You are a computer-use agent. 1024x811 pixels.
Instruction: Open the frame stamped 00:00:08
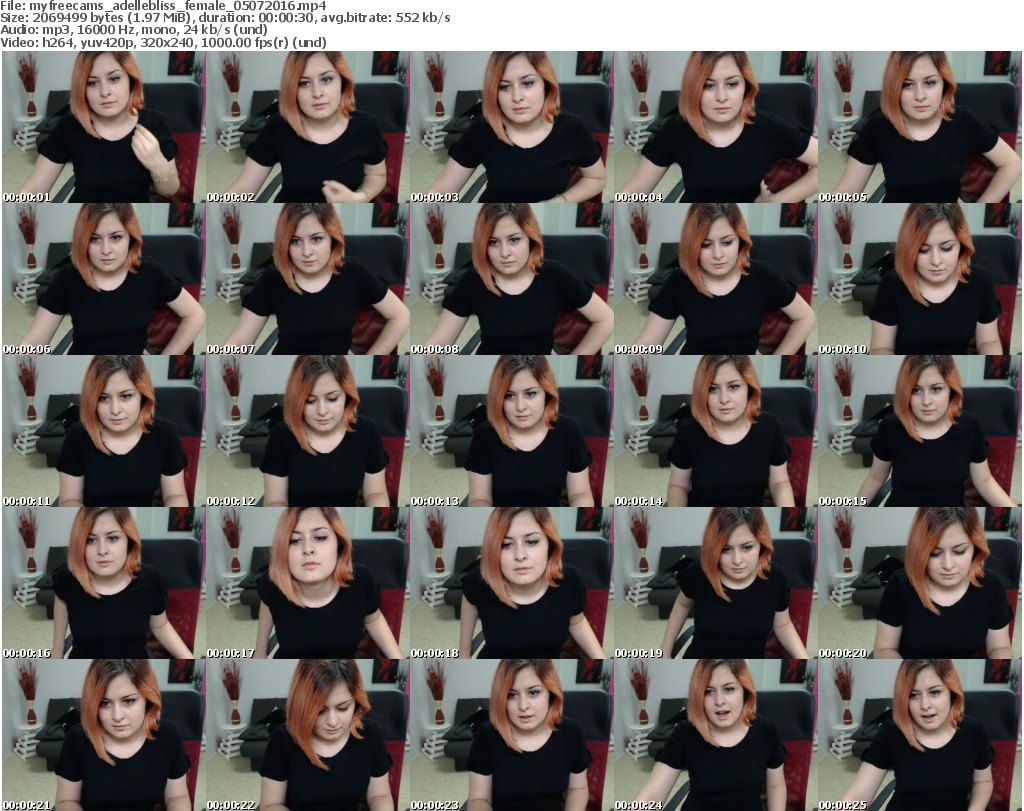[x=511, y=279]
